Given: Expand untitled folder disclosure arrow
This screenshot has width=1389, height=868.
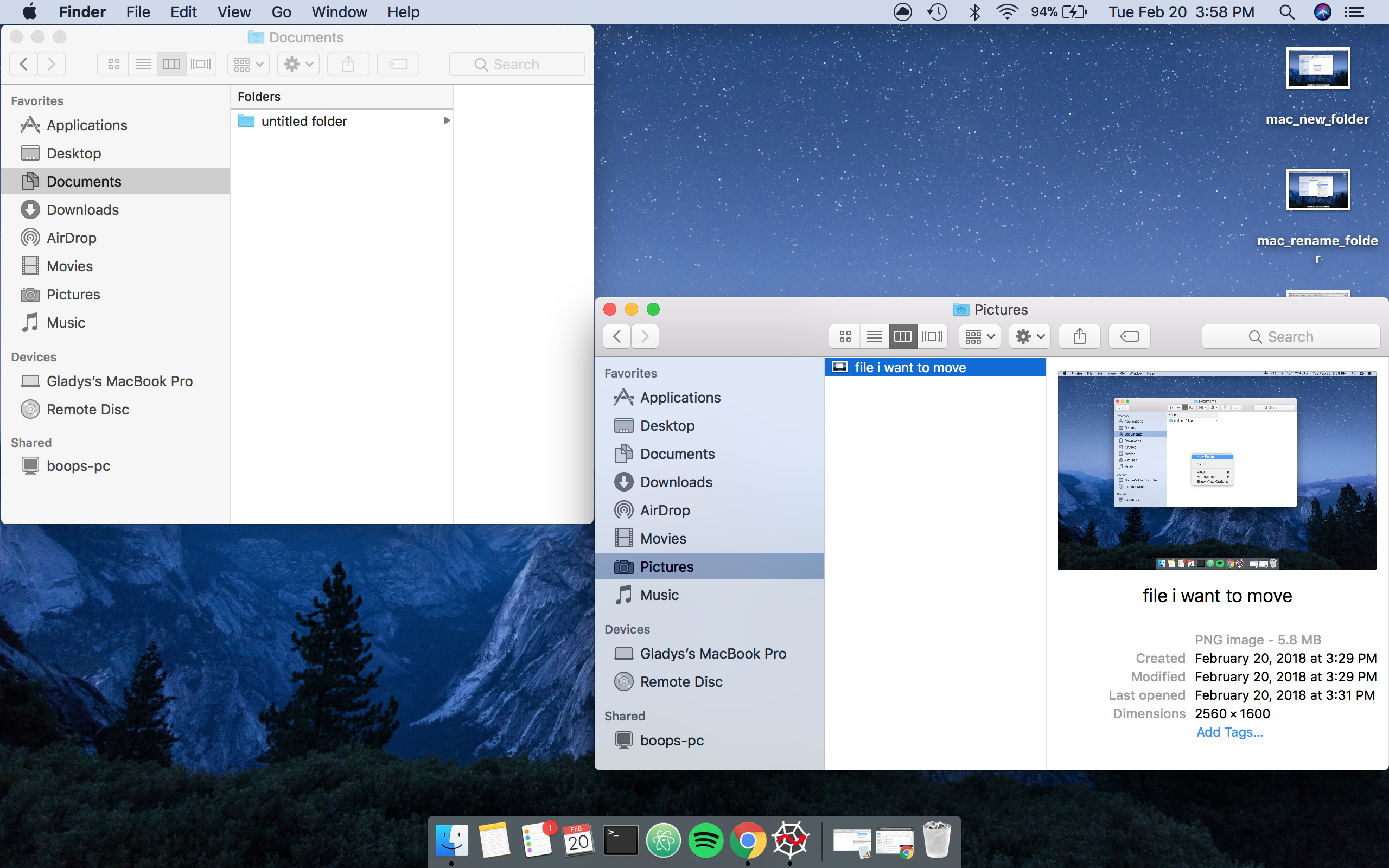Looking at the screenshot, I should (x=446, y=120).
